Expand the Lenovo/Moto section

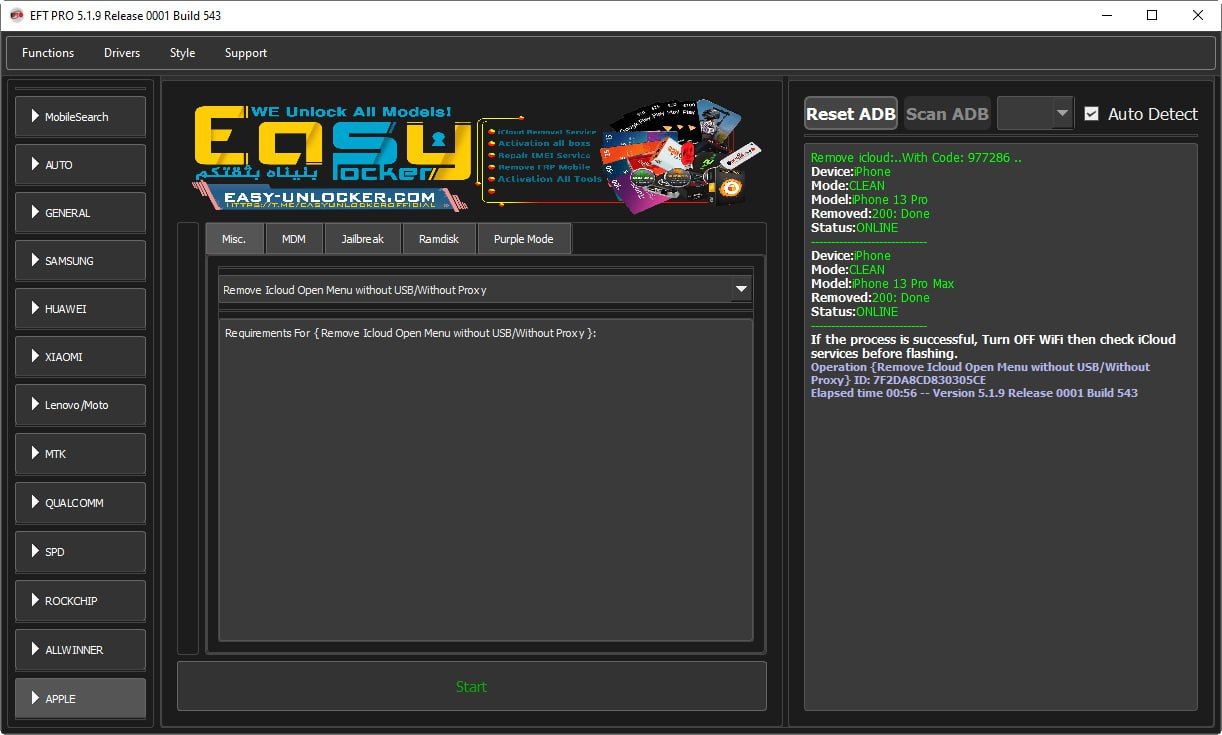click(80, 405)
